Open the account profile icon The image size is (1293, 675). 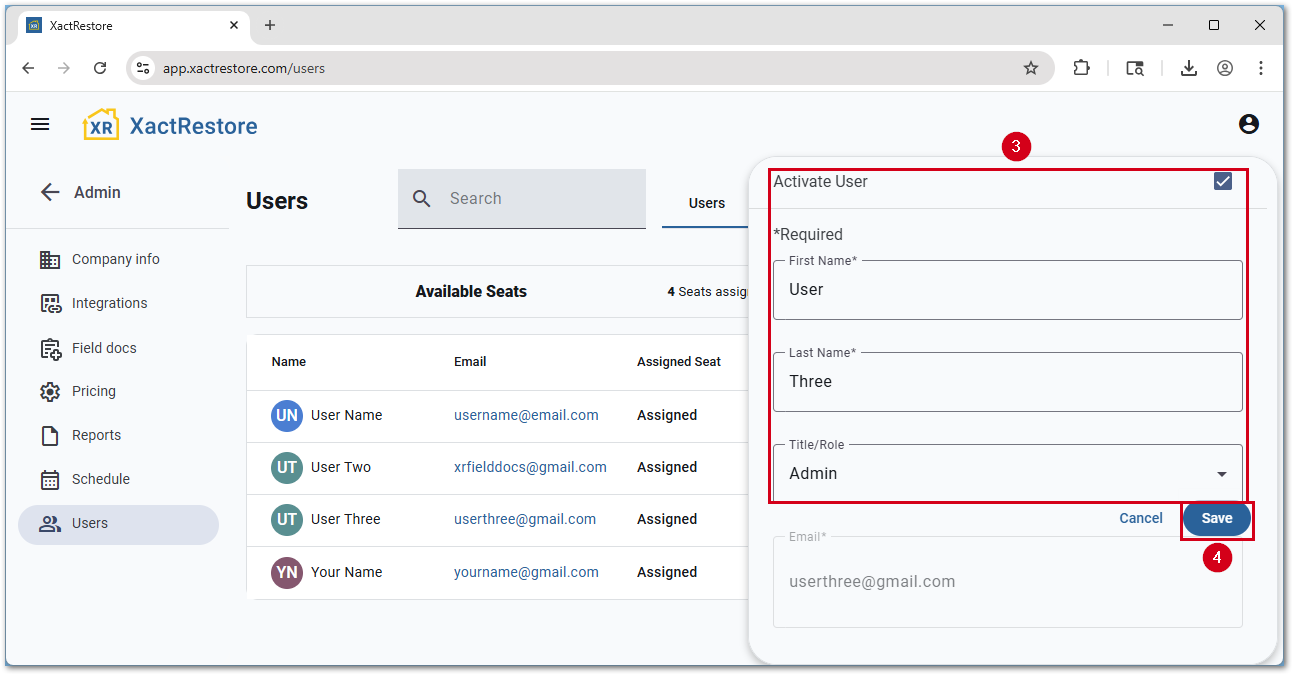1248,124
